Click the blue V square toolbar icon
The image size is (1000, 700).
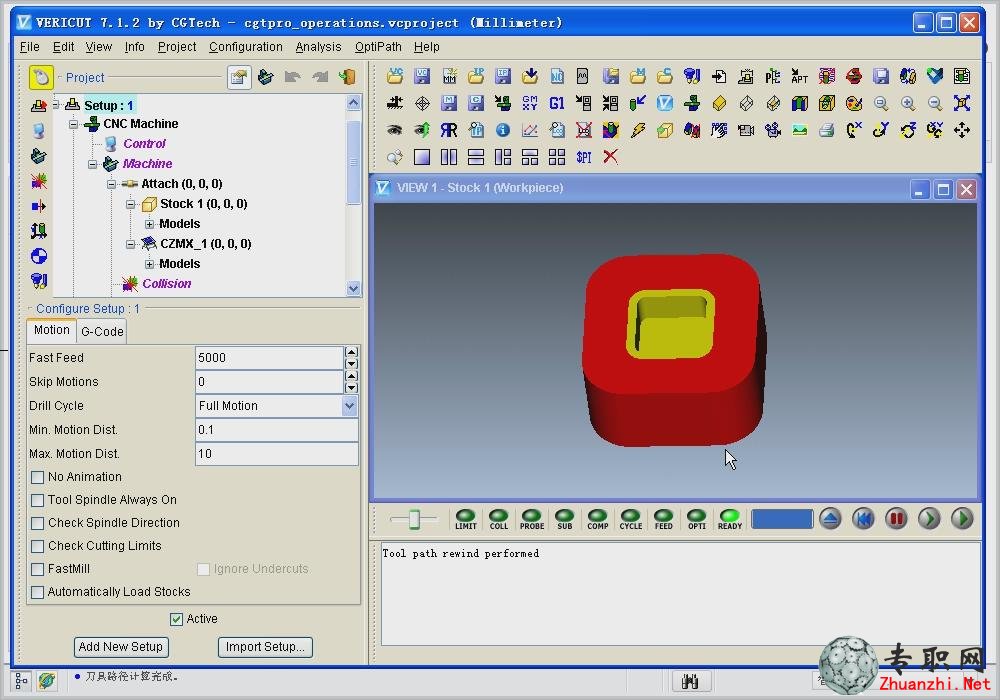click(x=665, y=103)
